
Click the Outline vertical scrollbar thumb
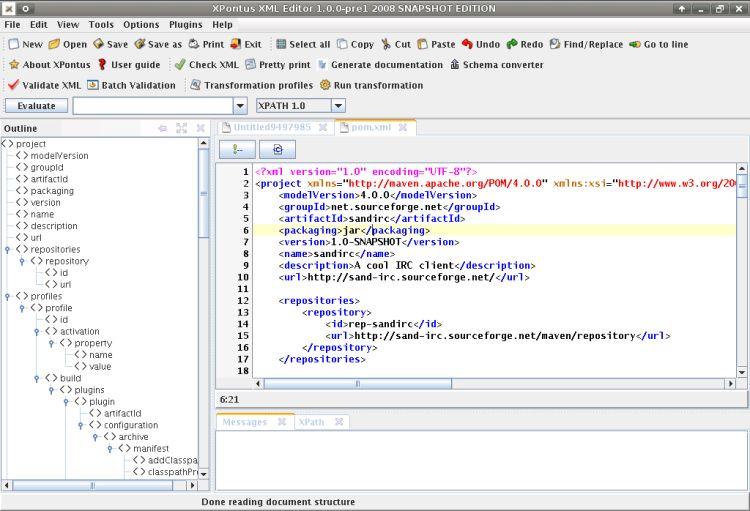click(204, 193)
